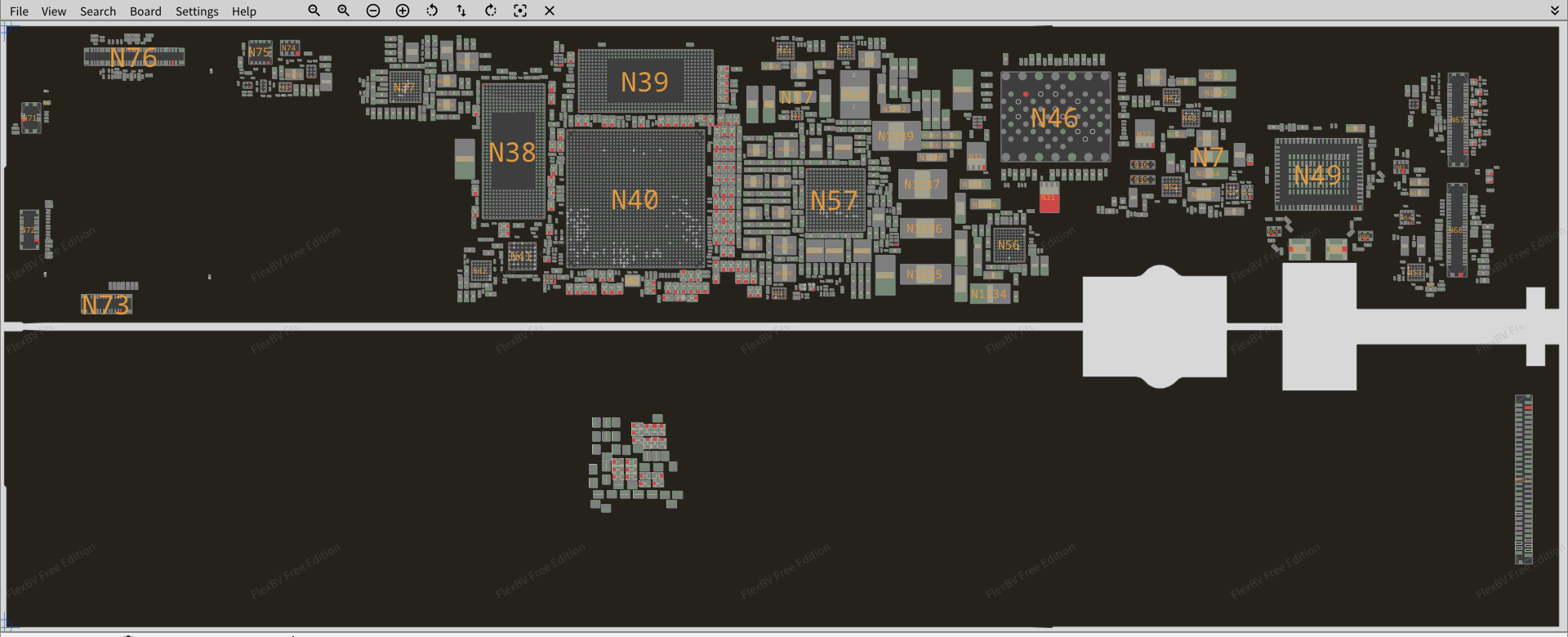Select the N46 component on the board
This screenshot has height=637, width=1568.
coord(1054,118)
